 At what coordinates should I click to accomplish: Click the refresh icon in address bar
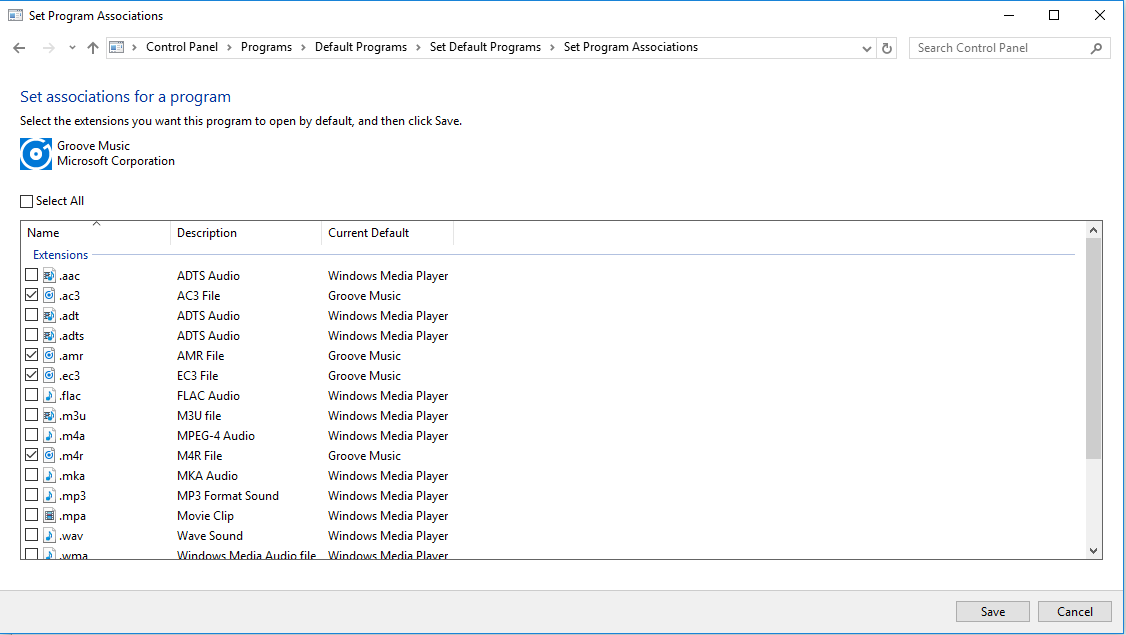(x=887, y=48)
